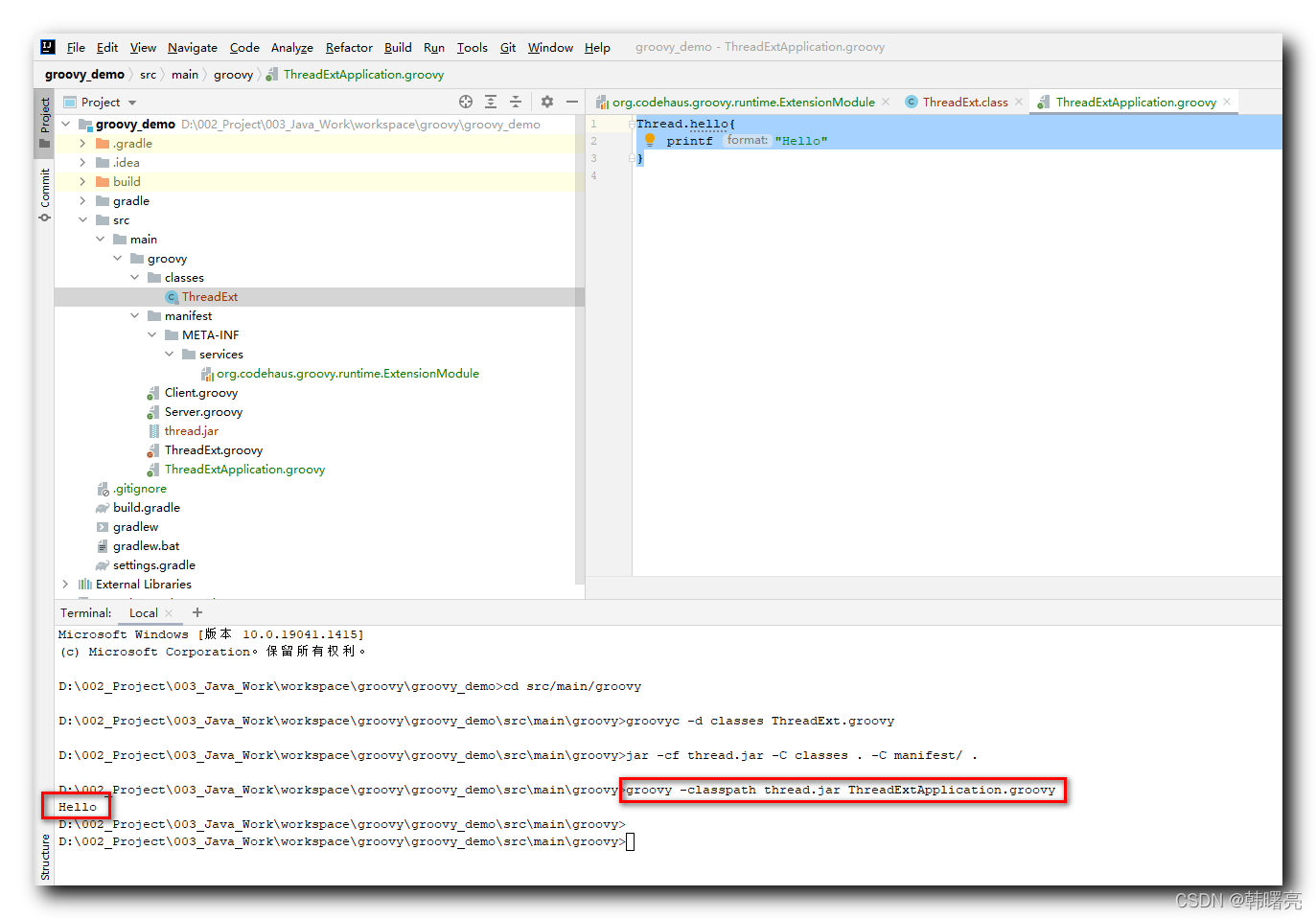1316x919 pixels.
Task: Collapse the src folder
Action: pos(83,219)
